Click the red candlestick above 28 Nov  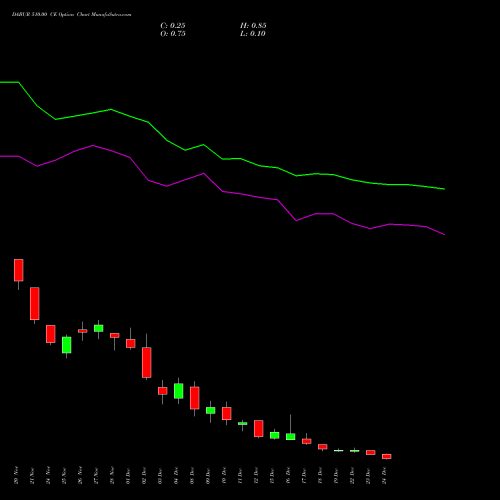tap(115, 335)
